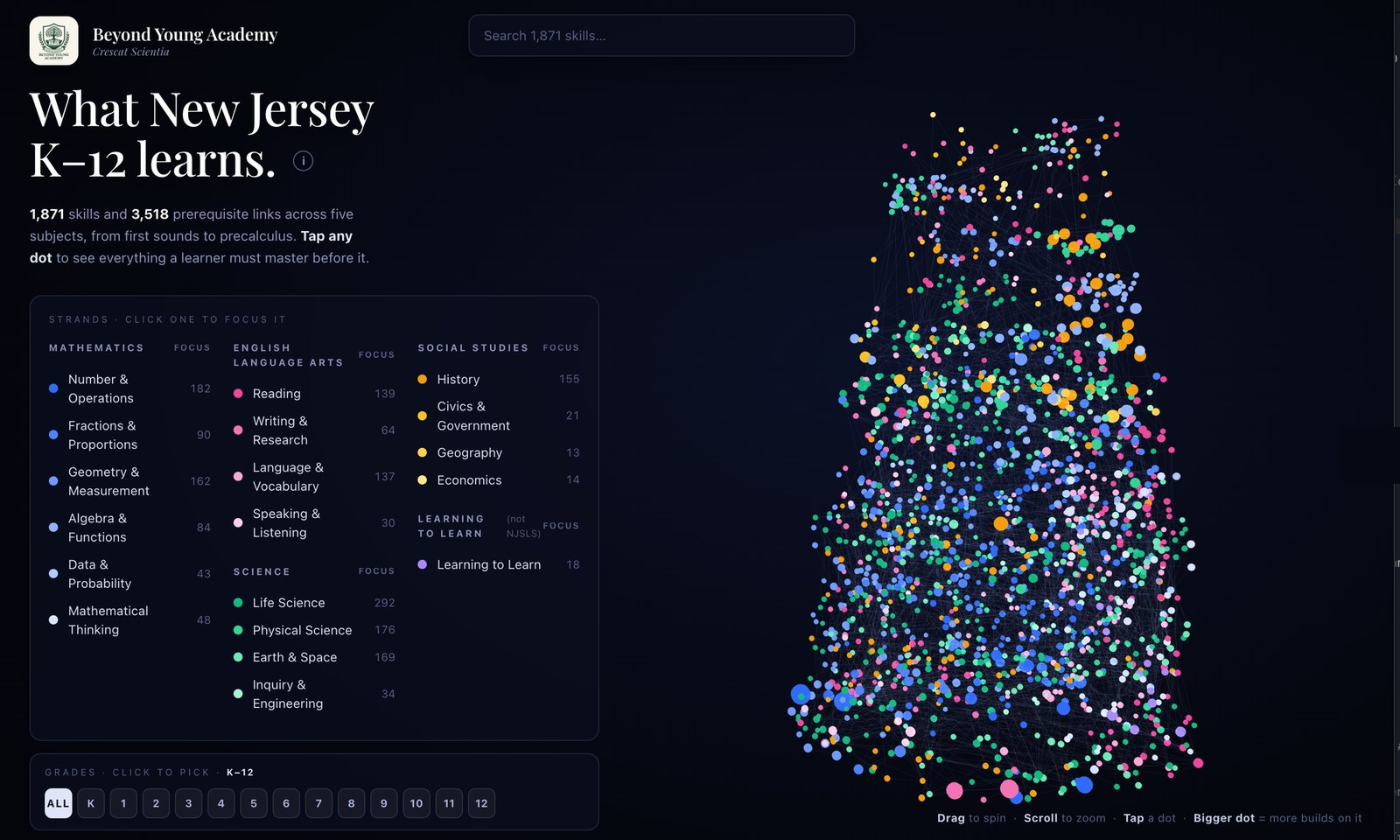
Task: Pick grade 6
Action: tap(286, 803)
